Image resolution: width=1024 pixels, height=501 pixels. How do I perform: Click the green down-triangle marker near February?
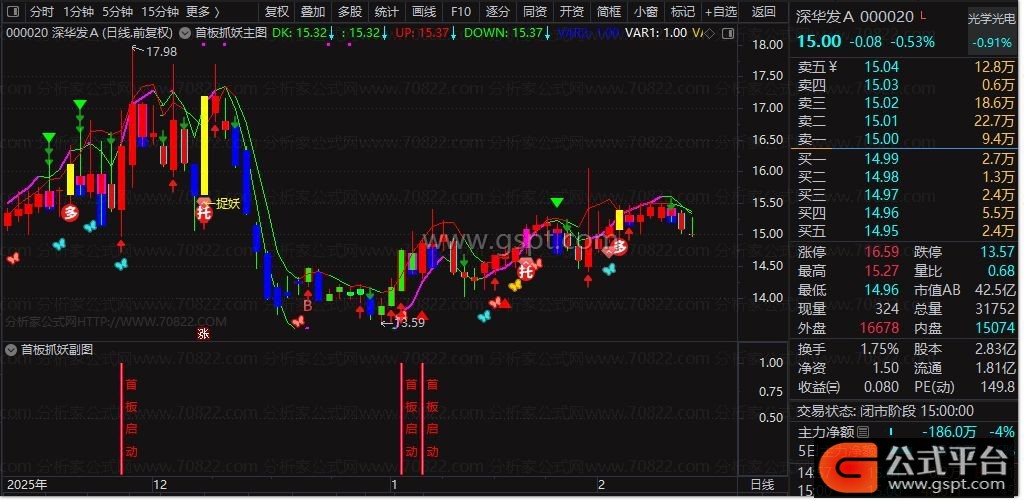(556, 204)
